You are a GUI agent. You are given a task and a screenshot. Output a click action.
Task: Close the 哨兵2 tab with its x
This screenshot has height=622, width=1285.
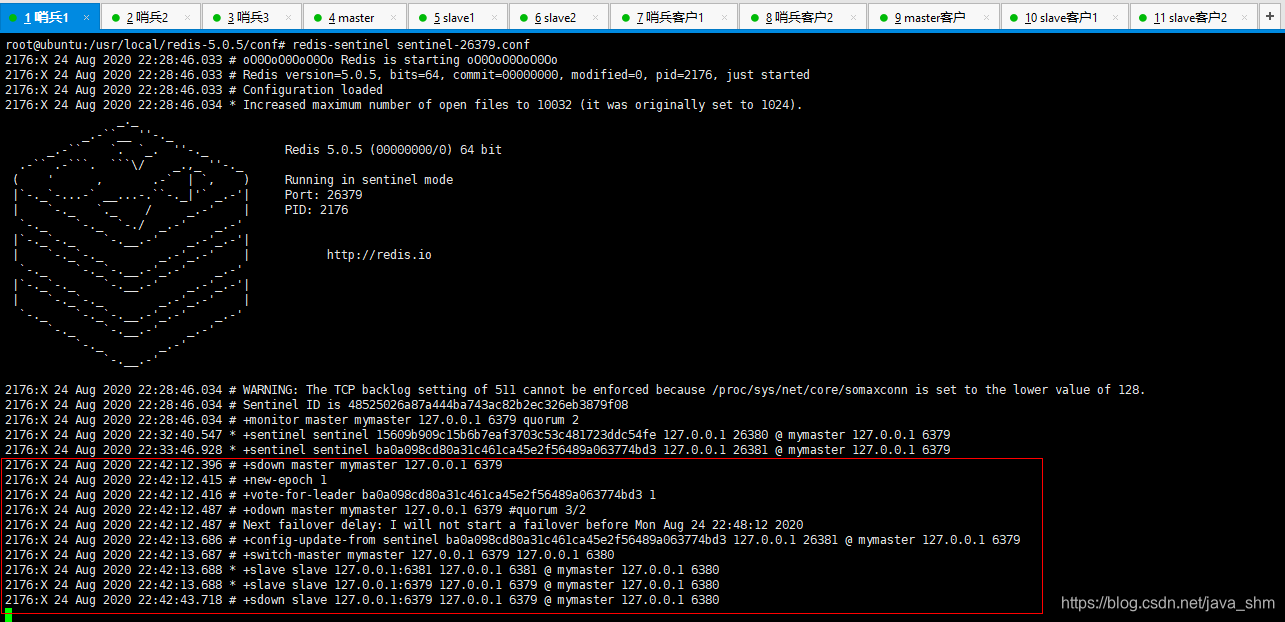tap(187, 18)
